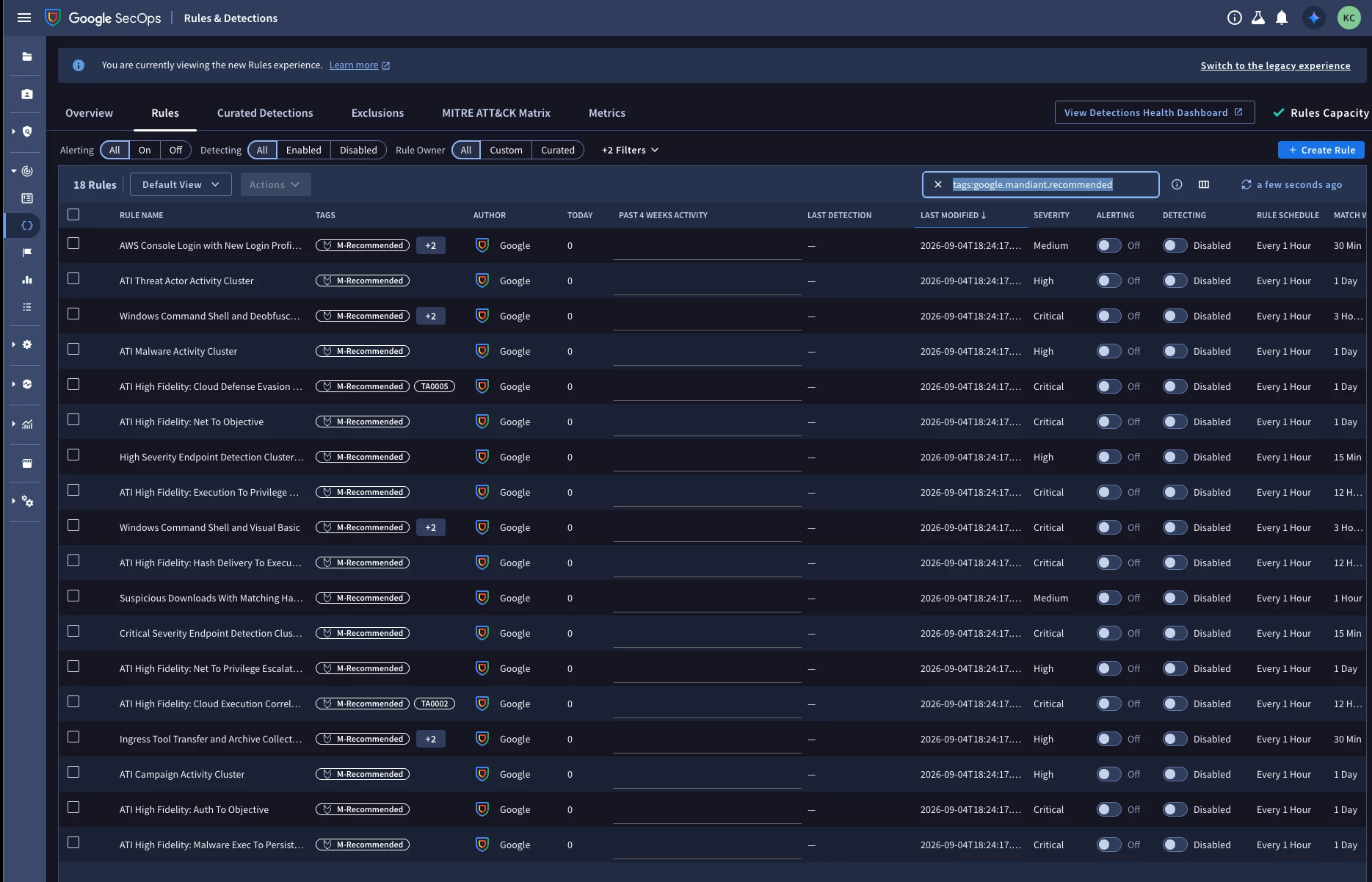Open the Default View dropdown

point(181,184)
